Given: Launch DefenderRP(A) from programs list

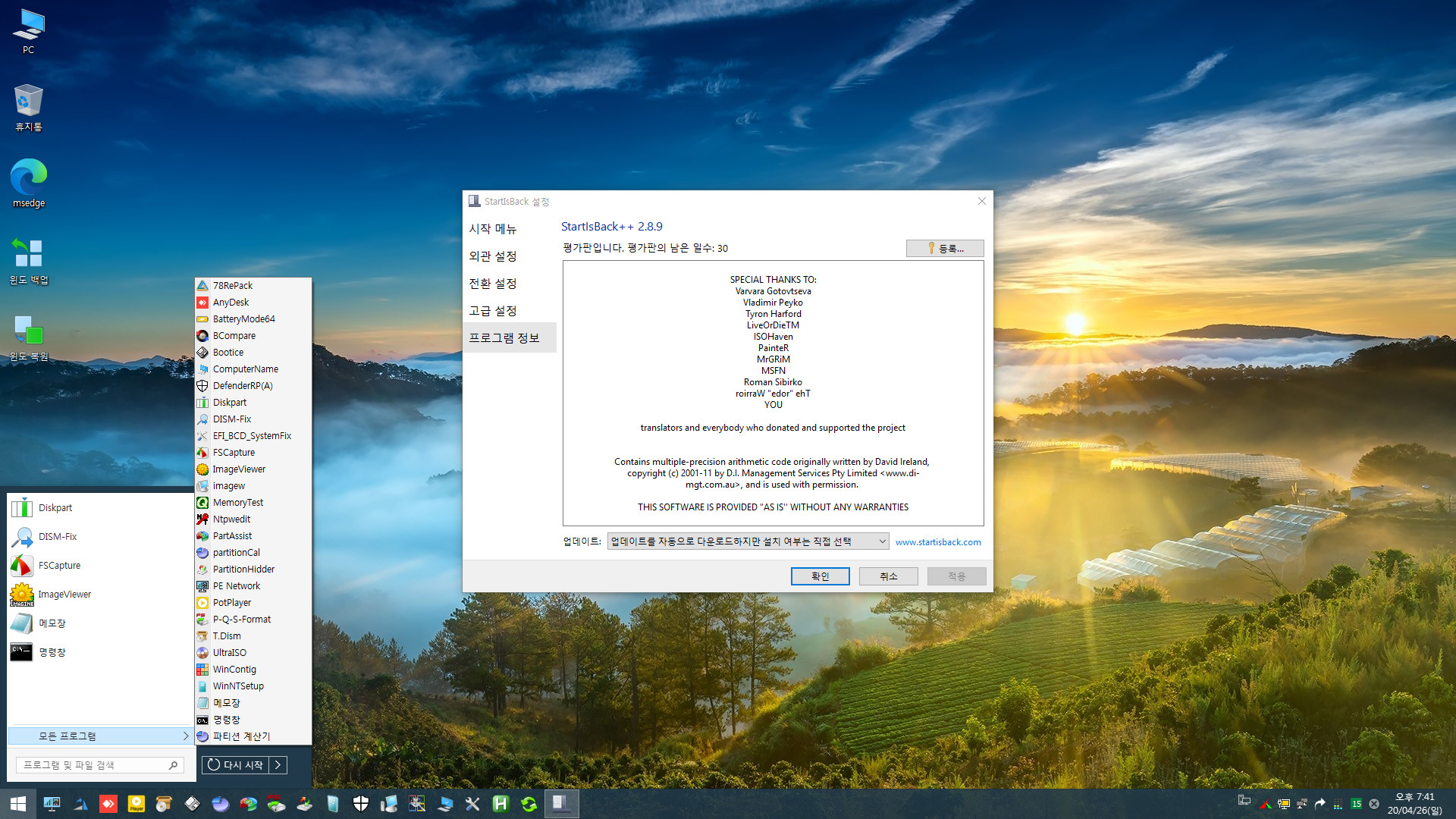Looking at the screenshot, I should [x=253, y=386].
